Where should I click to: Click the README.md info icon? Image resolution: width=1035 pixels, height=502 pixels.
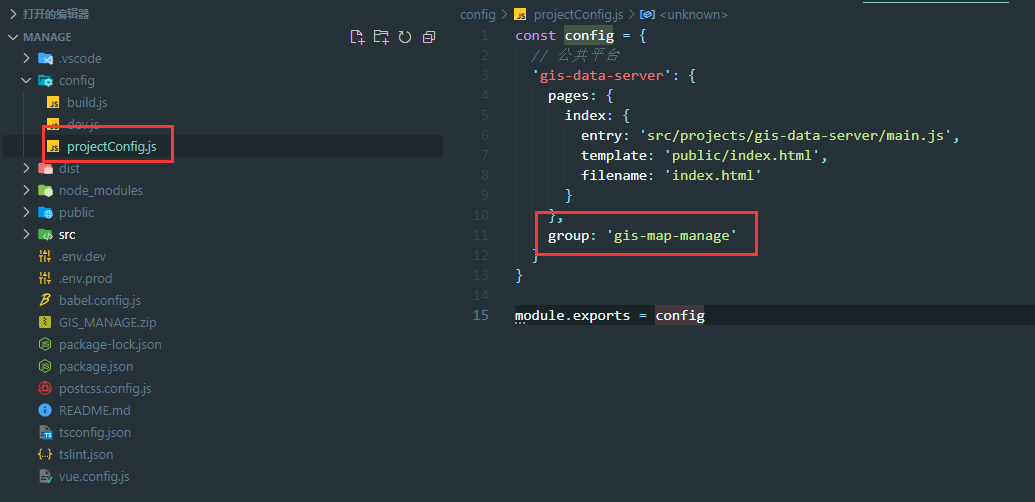click(x=45, y=410)
